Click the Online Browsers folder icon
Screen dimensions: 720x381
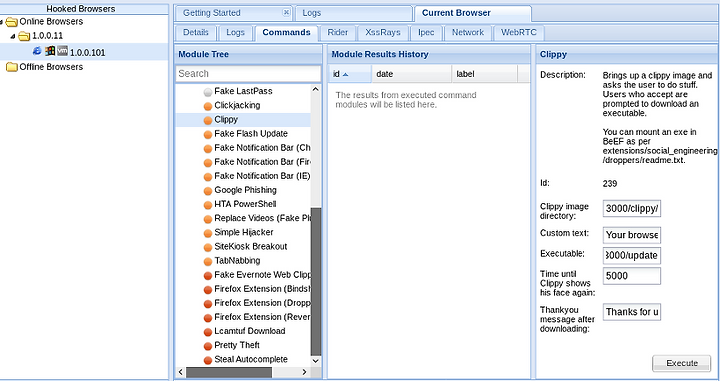tap(11, 22)
